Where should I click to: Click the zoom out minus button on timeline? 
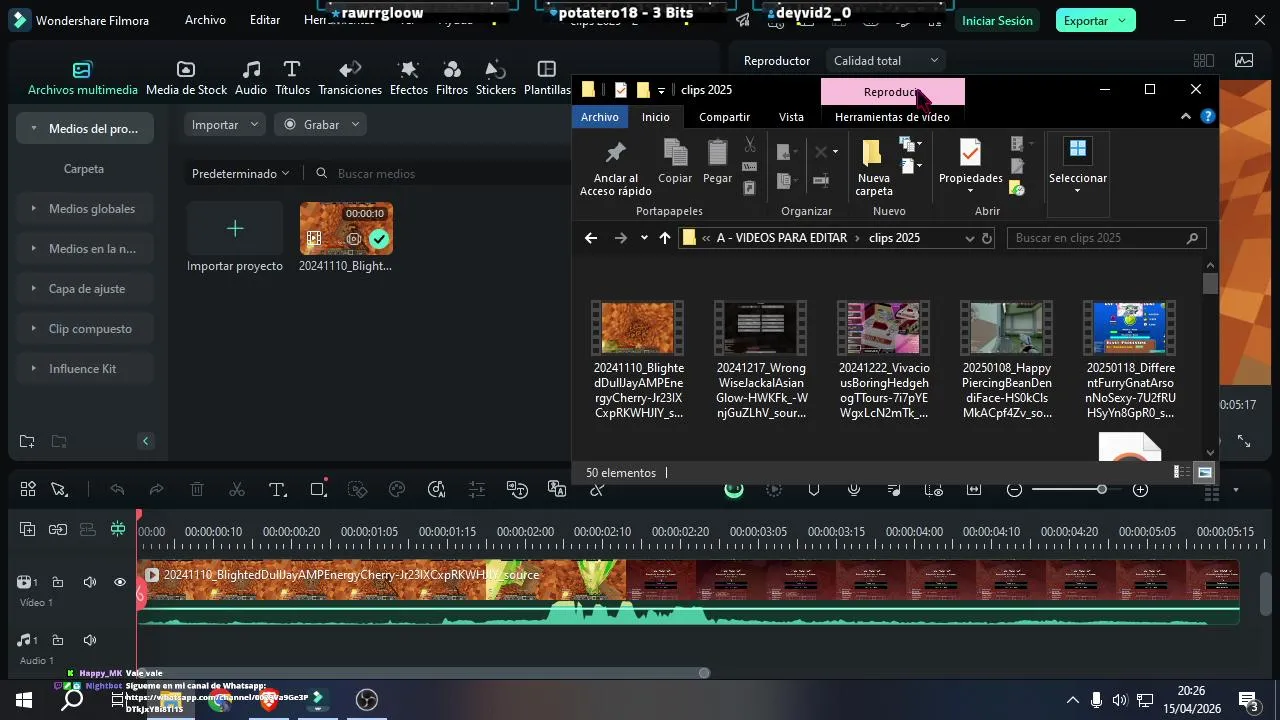(1014, 490)
